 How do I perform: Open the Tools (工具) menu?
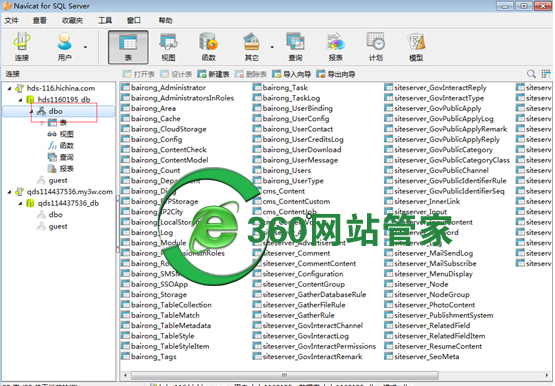[105, 21]
